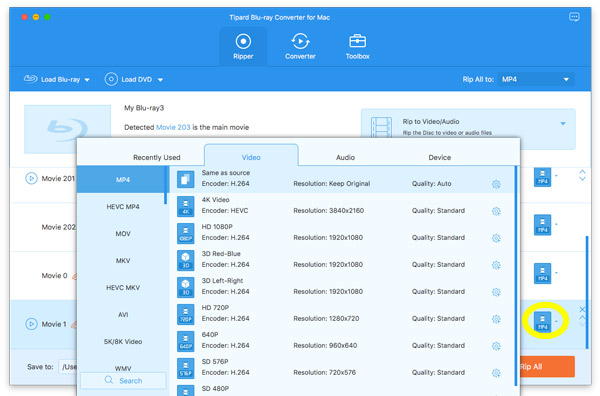This screenshot has height=396, width=600.
Task: Select Movie 202 in the title list
Action: [58, 227]
